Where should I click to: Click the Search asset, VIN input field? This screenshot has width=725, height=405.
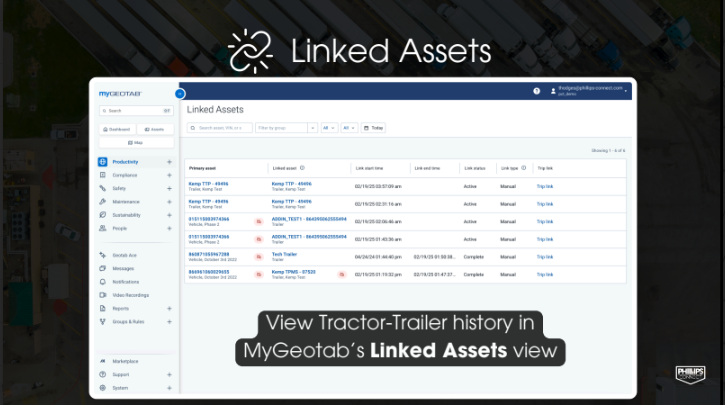click(220, 128)
